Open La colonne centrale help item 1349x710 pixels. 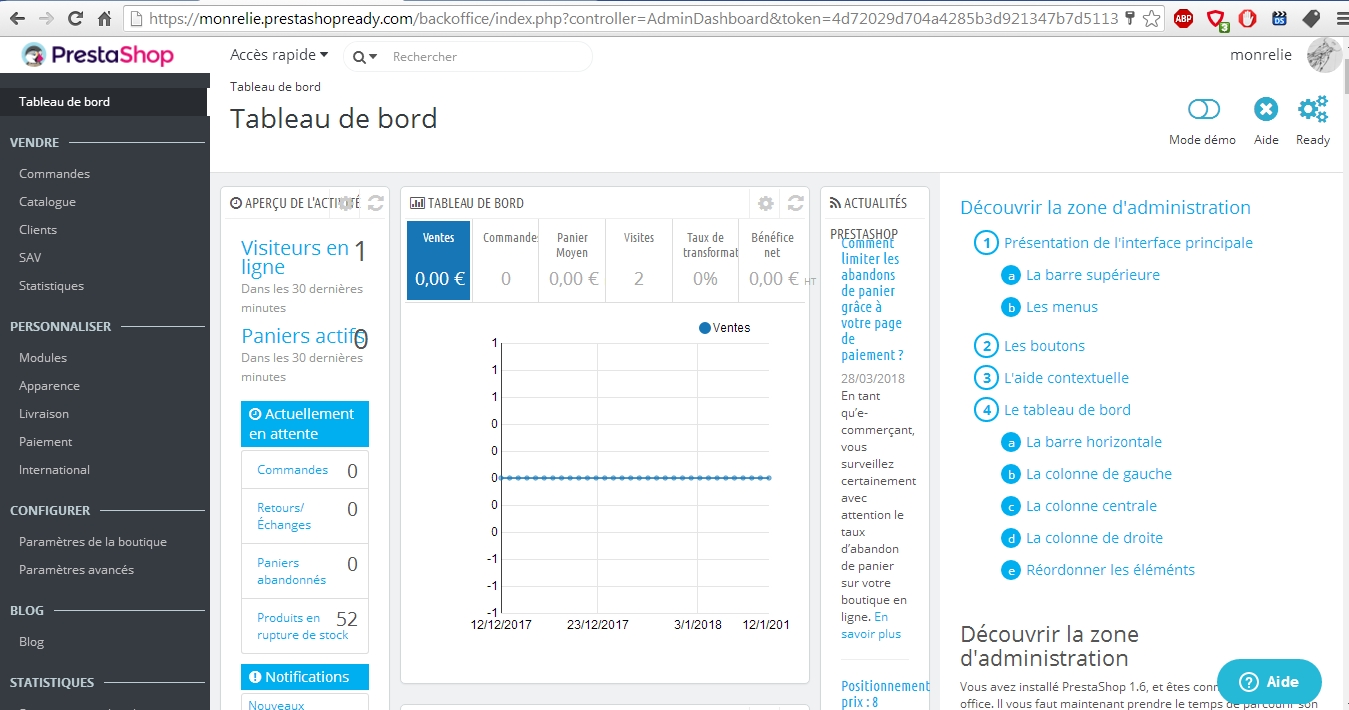(1091, 506)
